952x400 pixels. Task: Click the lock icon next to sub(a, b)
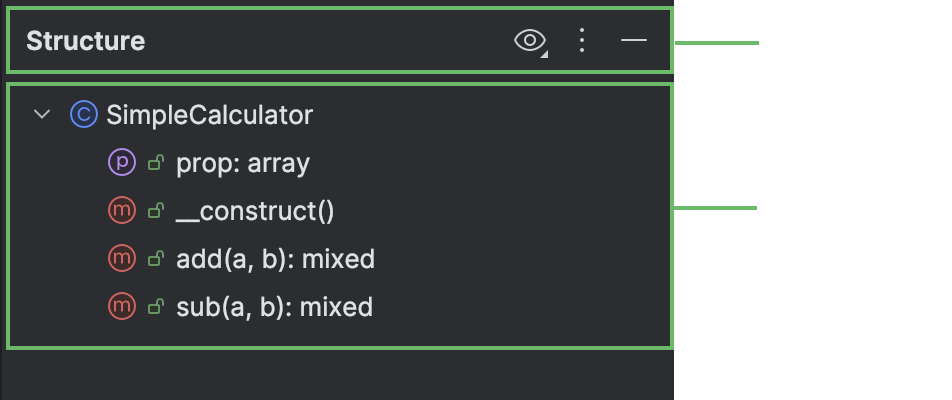click(x=155, y=306)
